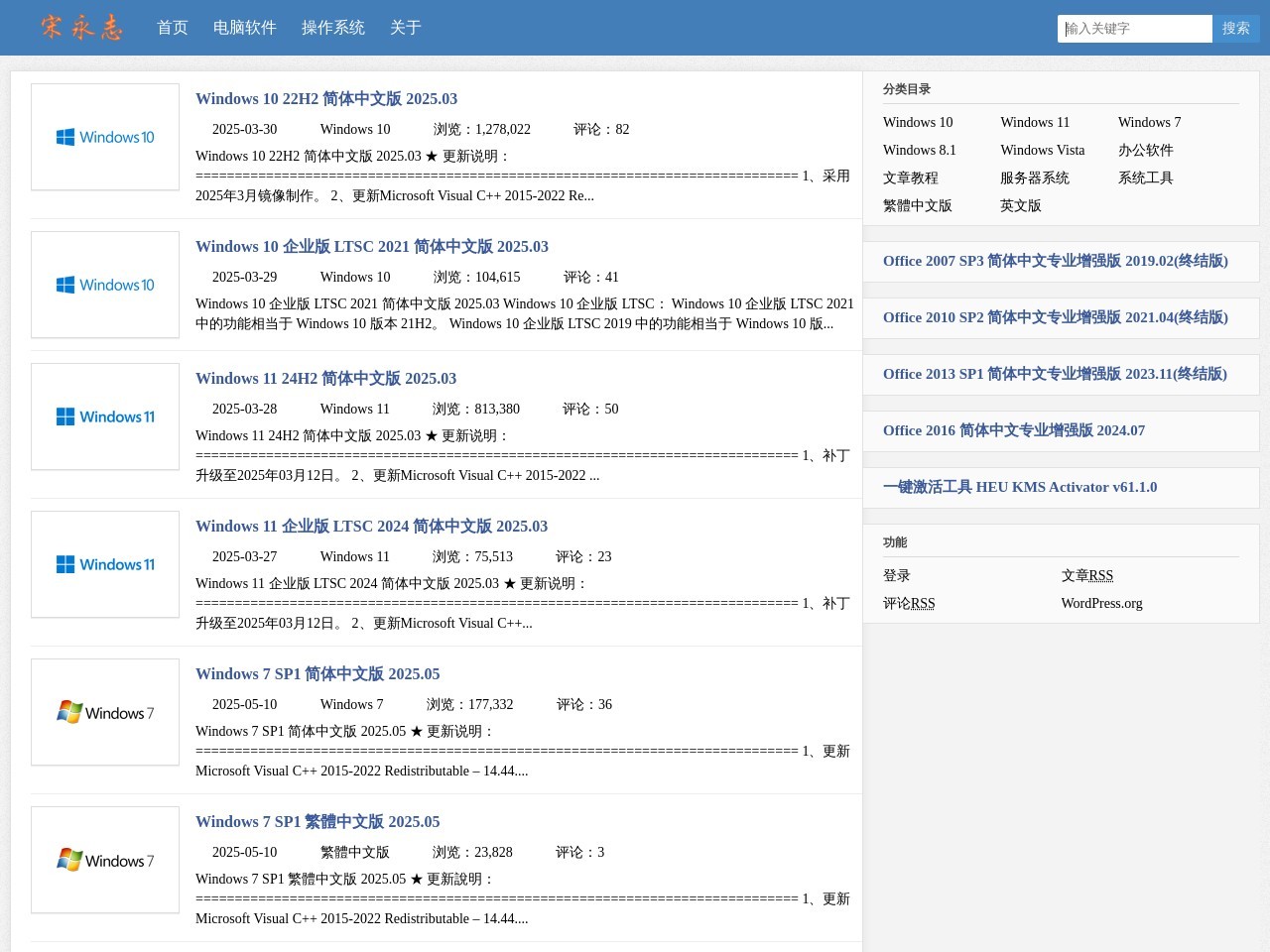Open the 首页 menu item
Screen dimensions: 1270x952
173,28
